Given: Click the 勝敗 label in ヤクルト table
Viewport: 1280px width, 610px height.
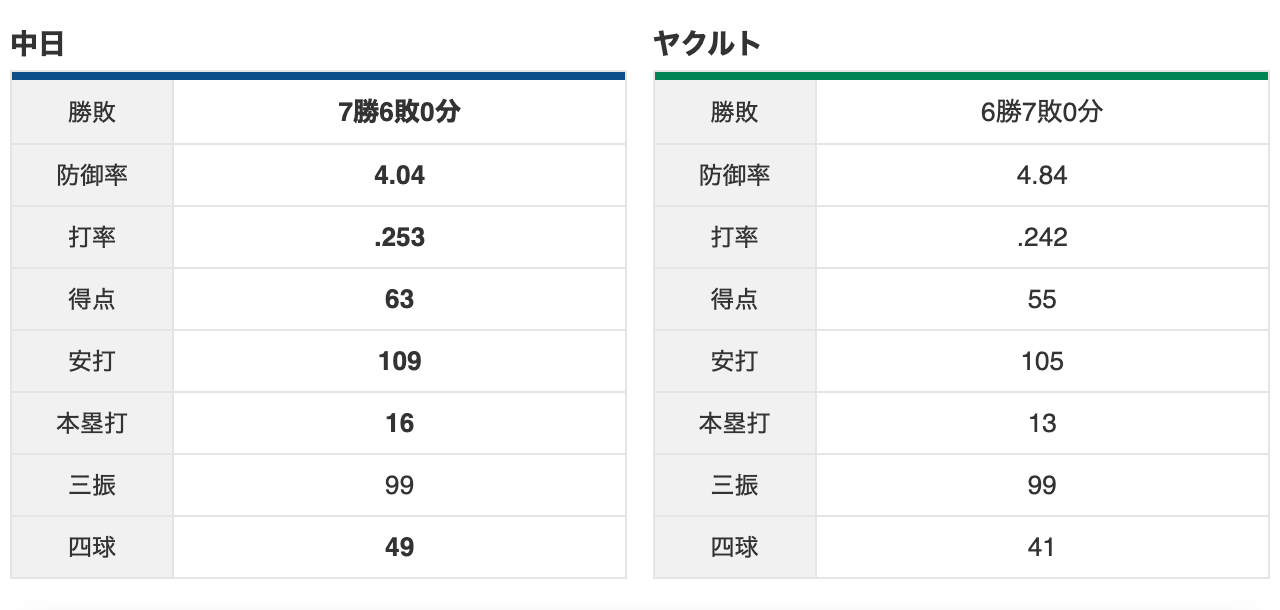Looking at the screenshot, I should click(x=735, y=113).
